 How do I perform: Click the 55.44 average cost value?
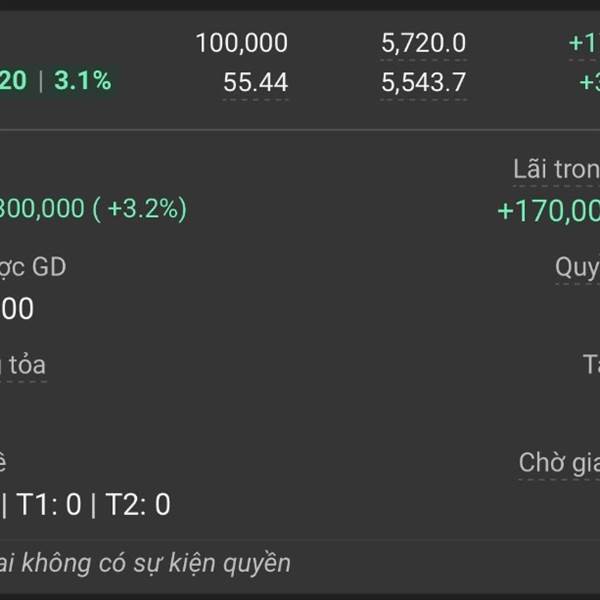tap(256, 82)
